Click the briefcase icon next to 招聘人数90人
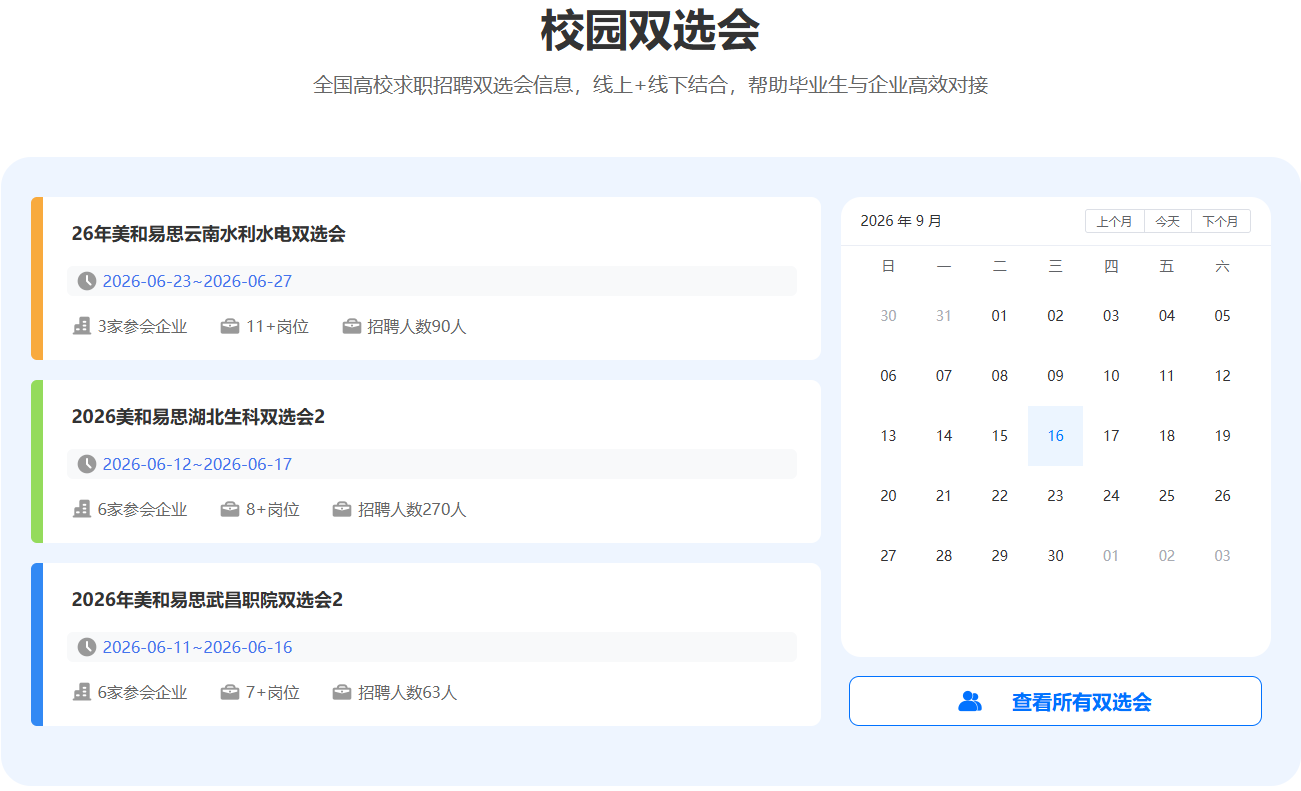Image resolution: width=1301 pixels, height=791 pixels. point(352,326)
